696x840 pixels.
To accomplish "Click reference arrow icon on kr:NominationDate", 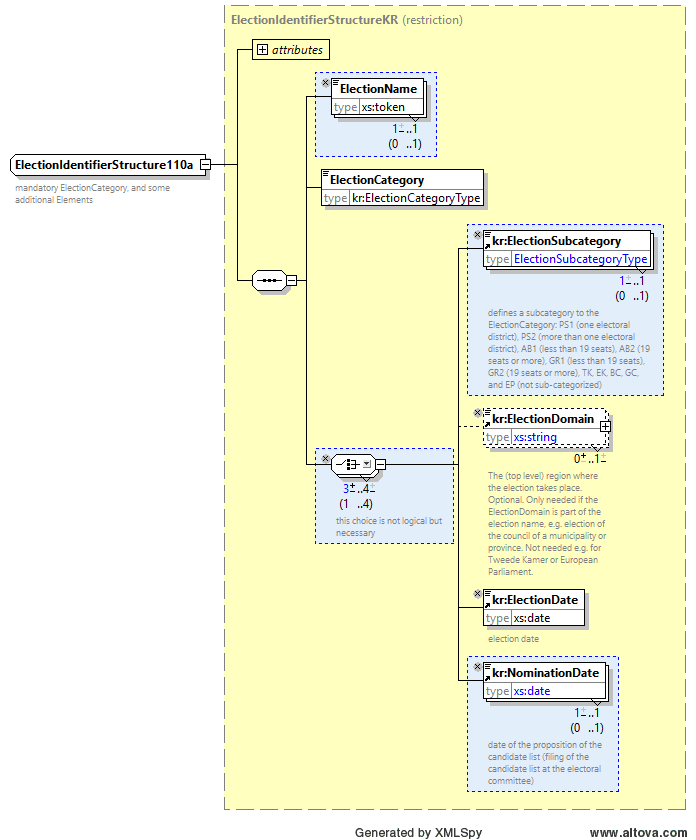I will pyautogui.click(x=488, y=678).
